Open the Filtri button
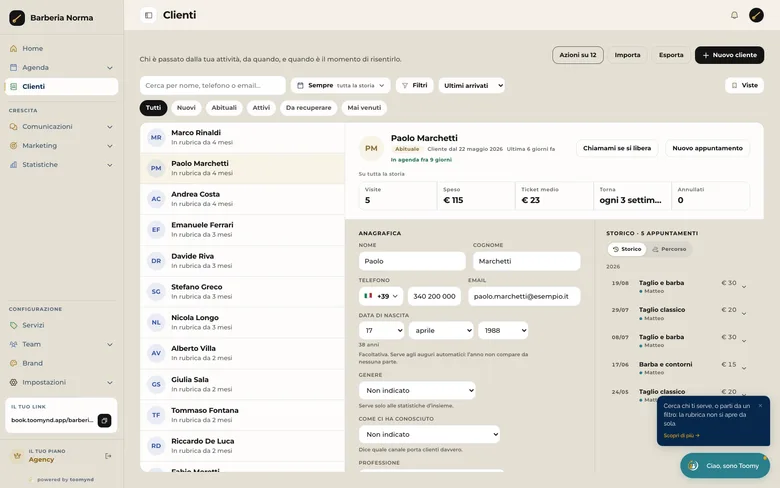This screenshot has width=780, height=488. click(x=414, y=86)
